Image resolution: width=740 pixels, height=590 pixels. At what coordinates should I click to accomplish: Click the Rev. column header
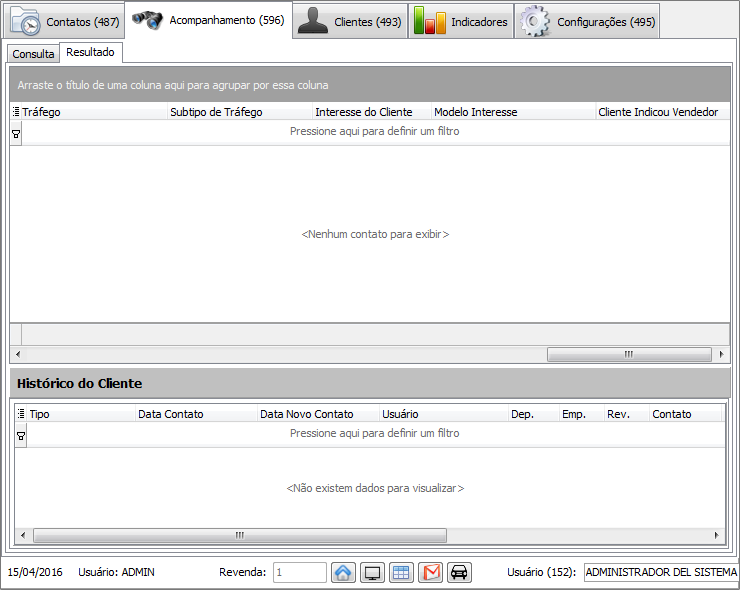[x=627, y=414]
